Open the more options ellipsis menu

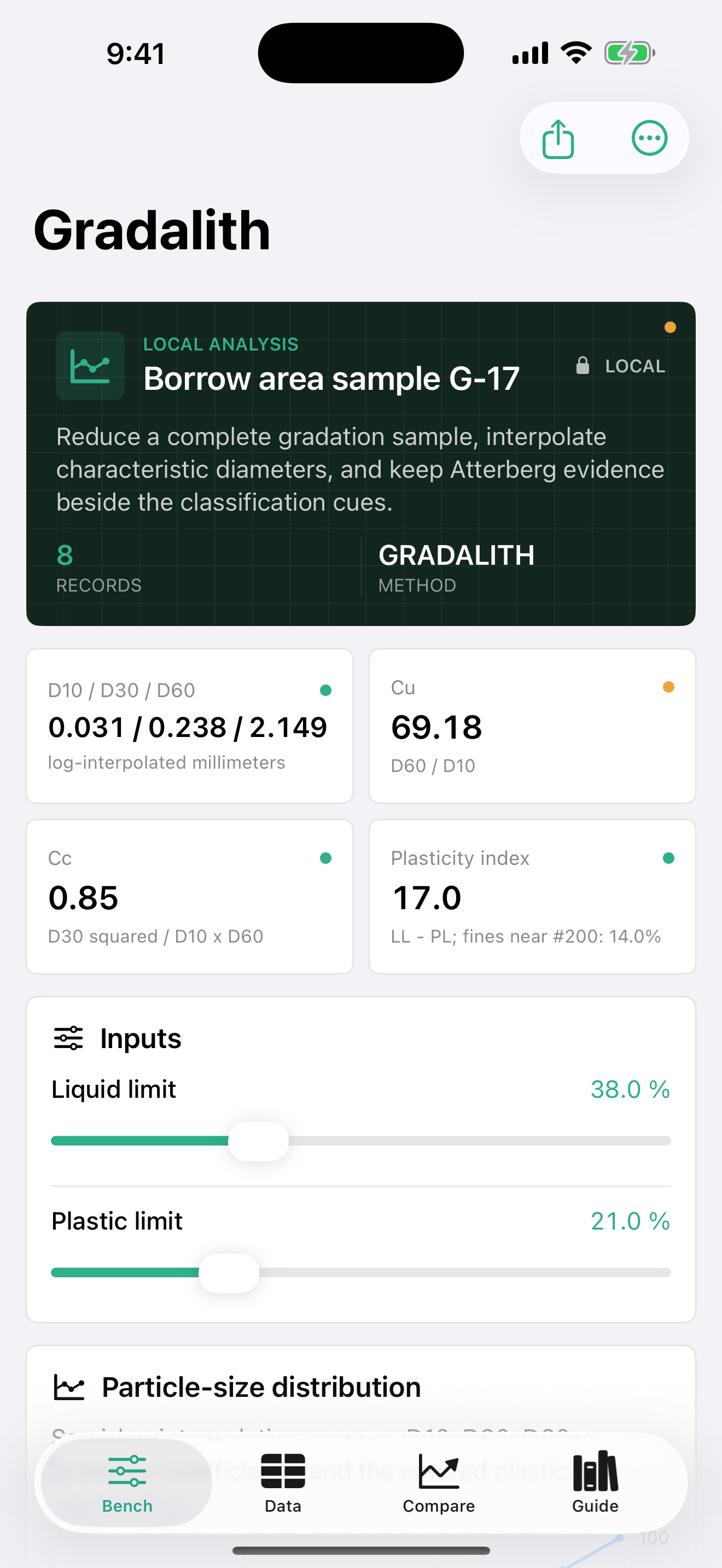650,138
